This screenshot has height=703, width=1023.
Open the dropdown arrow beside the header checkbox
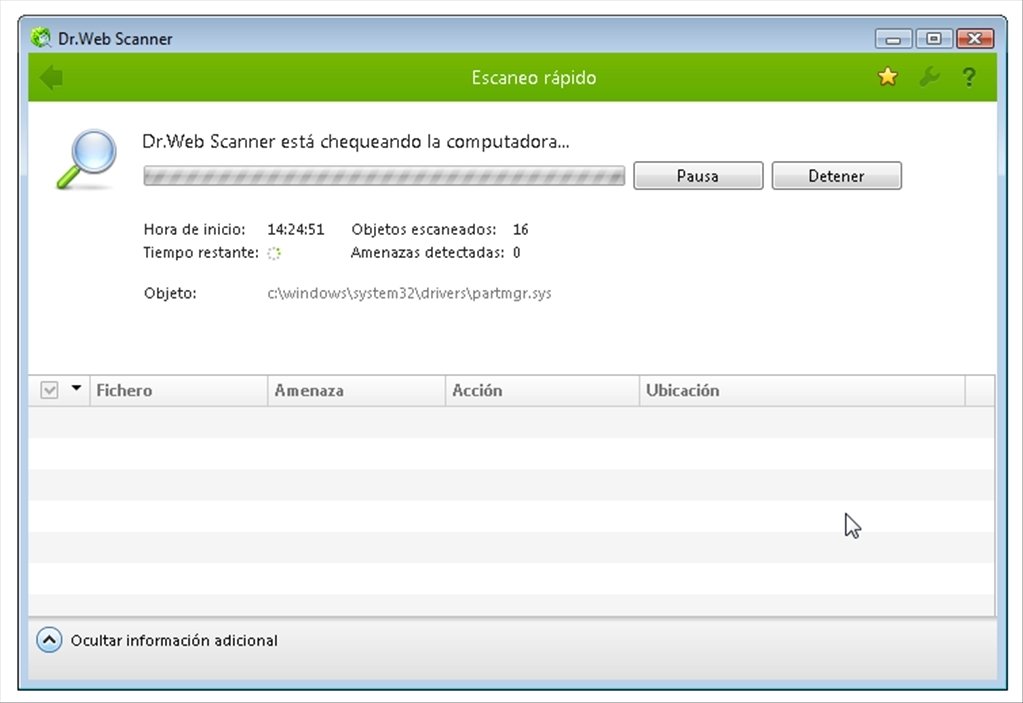tap(76, 389)
